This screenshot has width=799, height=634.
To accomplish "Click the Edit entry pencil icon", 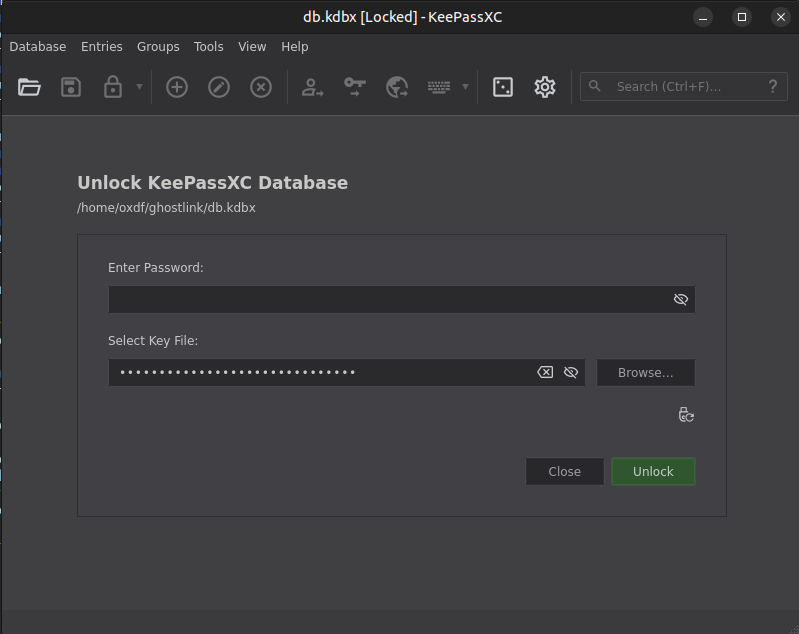I will [219, 87].
